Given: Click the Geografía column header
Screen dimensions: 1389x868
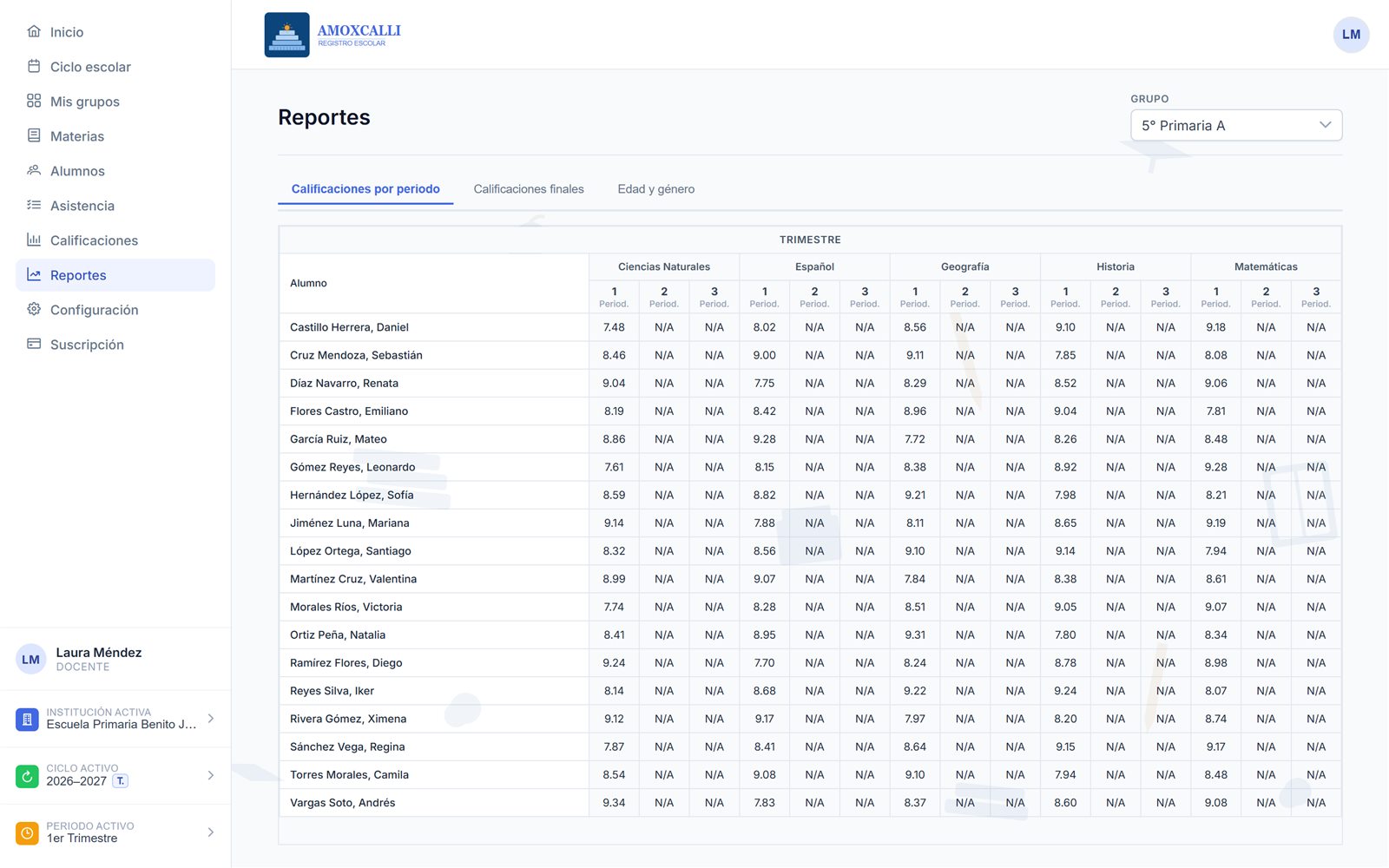Looking at the screenshot, I should pyautogui.click(x=965, y=267).
